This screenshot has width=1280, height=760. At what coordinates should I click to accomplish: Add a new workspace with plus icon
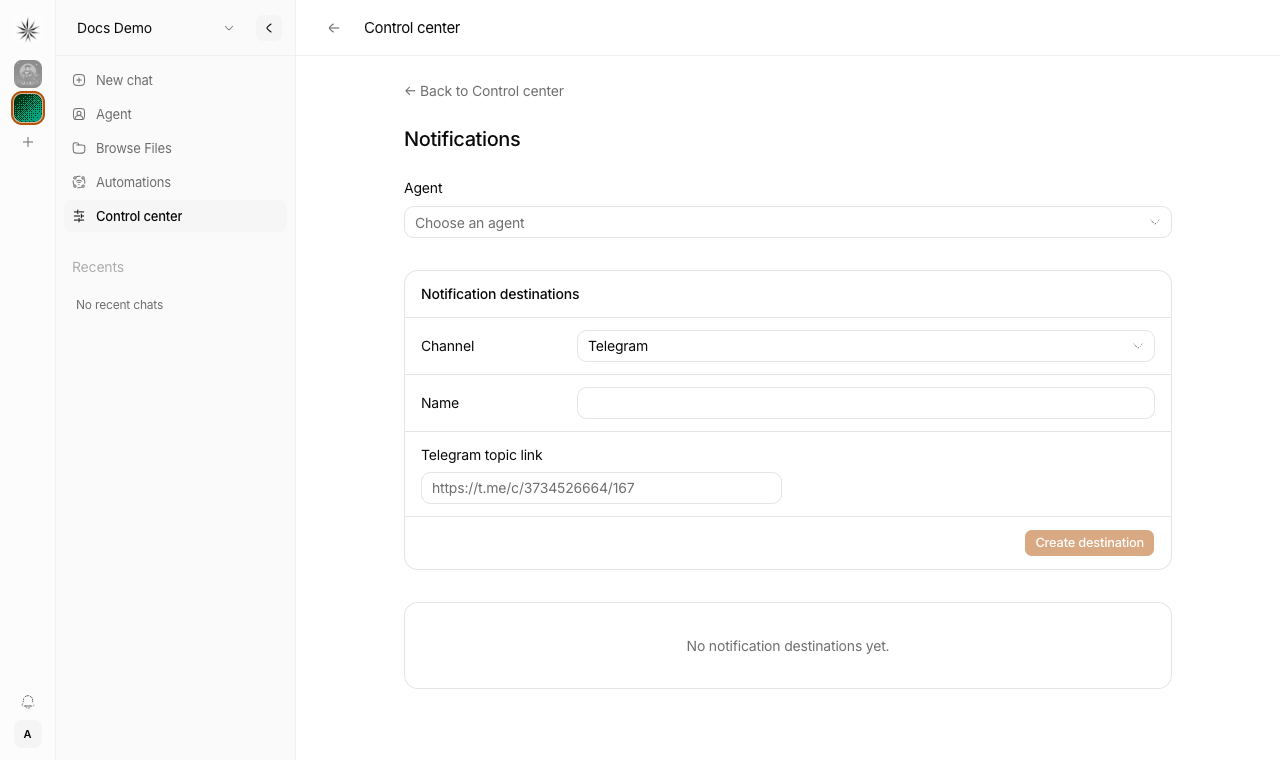(28, 142)
